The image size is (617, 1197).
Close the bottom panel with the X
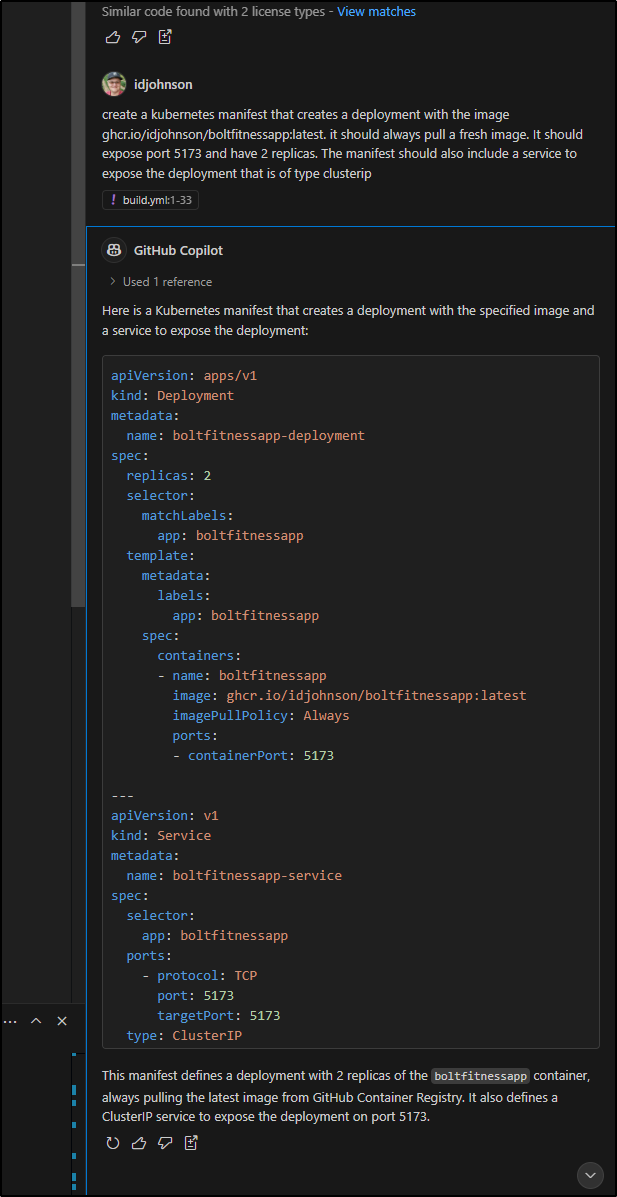pos(63,1021)
